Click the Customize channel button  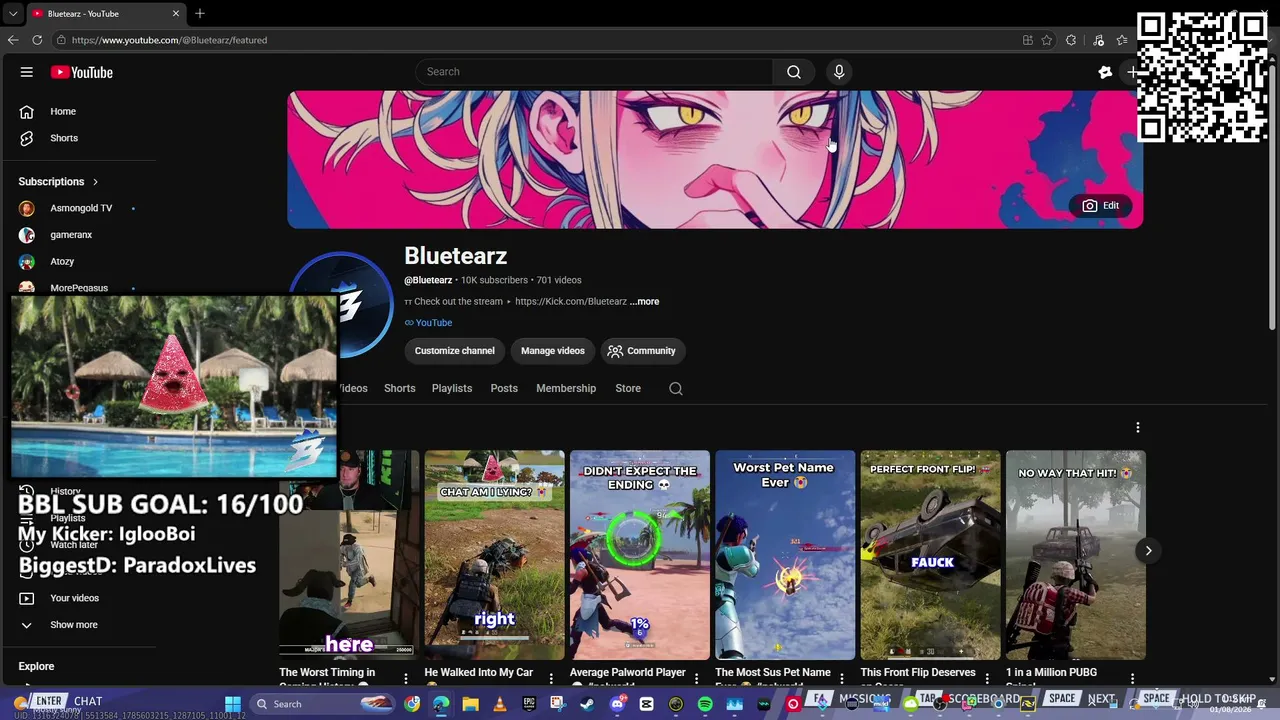coord(455,351)
